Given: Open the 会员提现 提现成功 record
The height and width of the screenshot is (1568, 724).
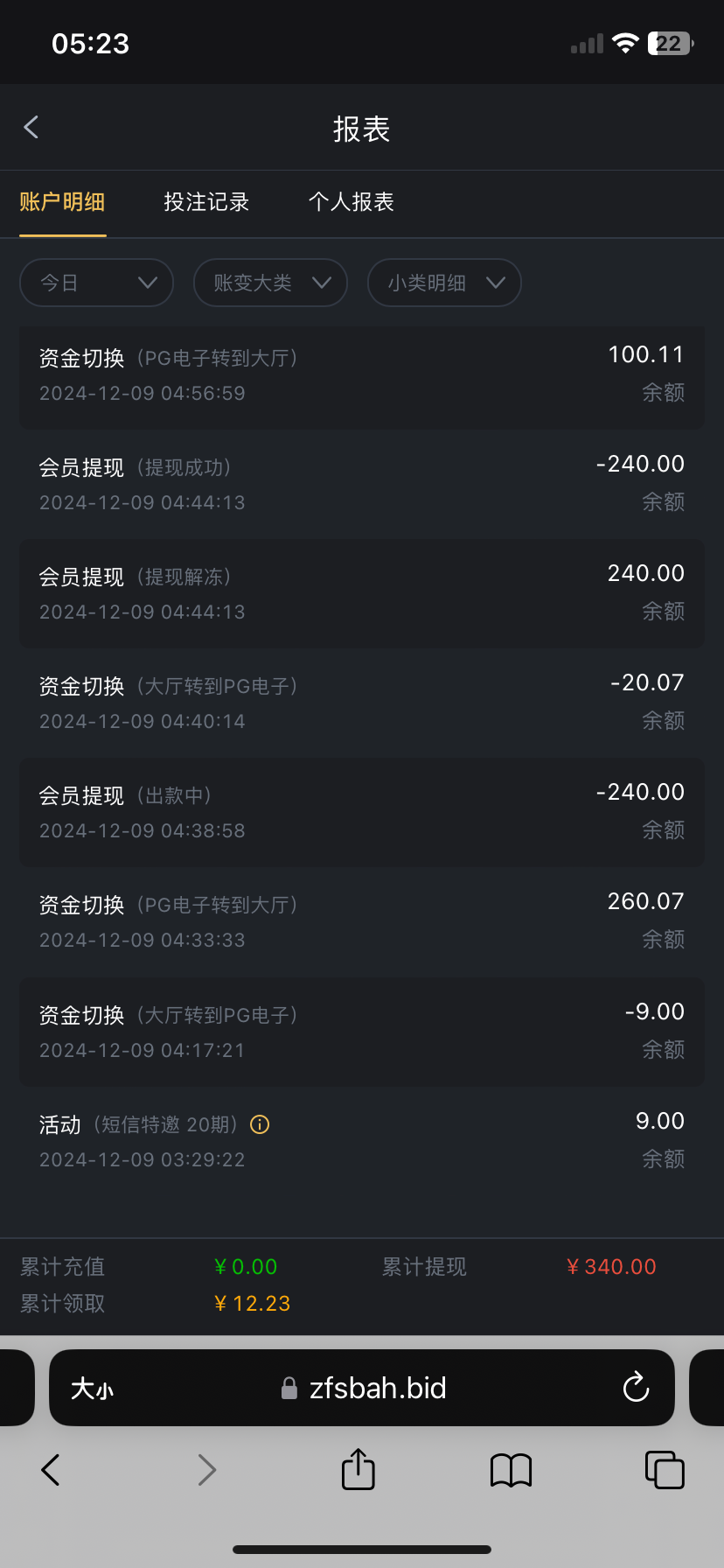Looking at the screenshot, I should (361, 484).
